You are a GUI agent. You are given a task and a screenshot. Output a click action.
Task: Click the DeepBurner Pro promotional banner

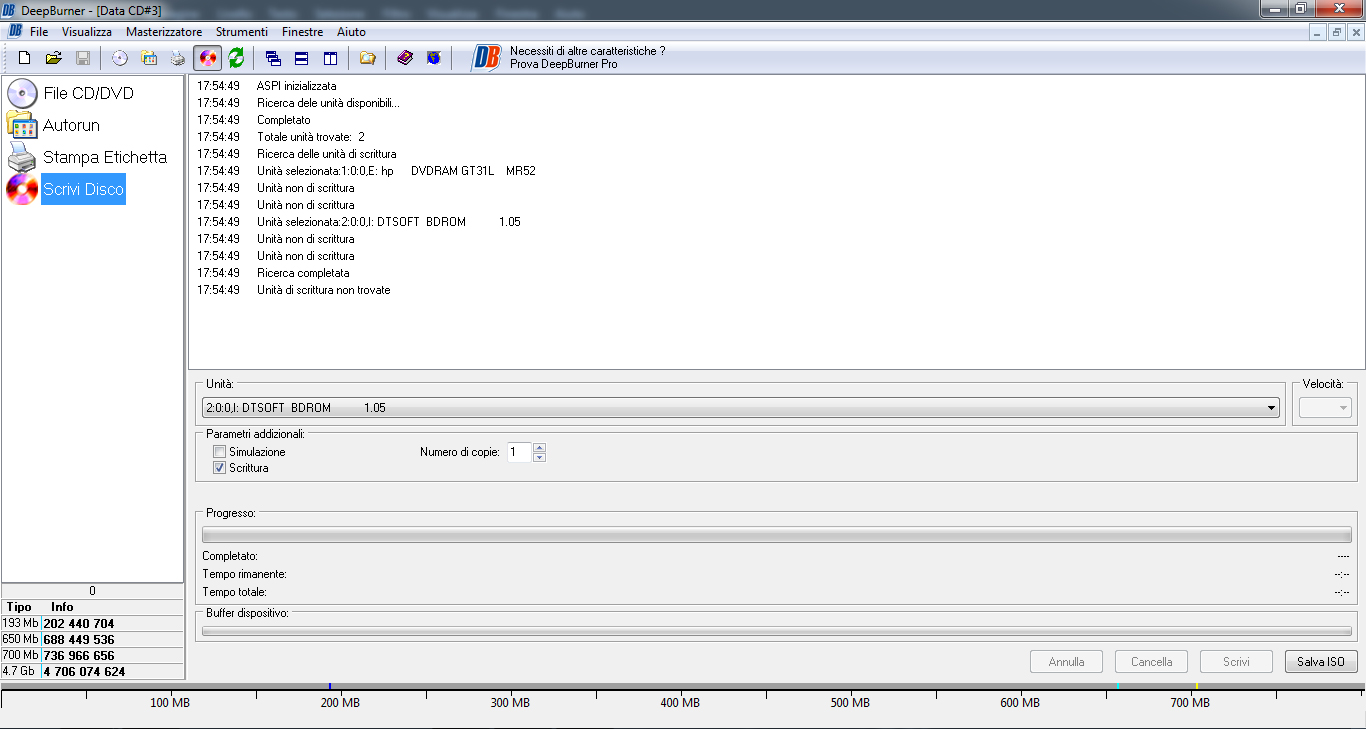coord(570,57)
